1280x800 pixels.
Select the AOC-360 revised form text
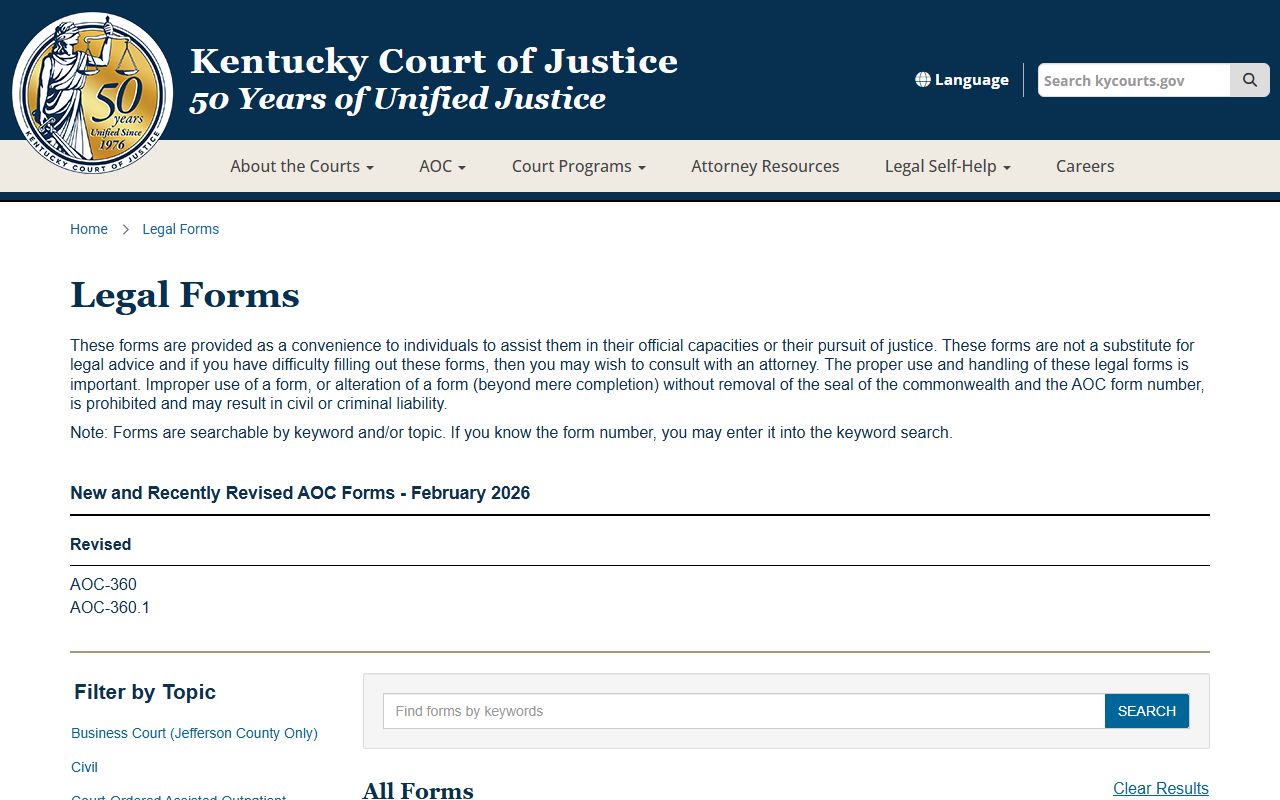coord(103,584)
